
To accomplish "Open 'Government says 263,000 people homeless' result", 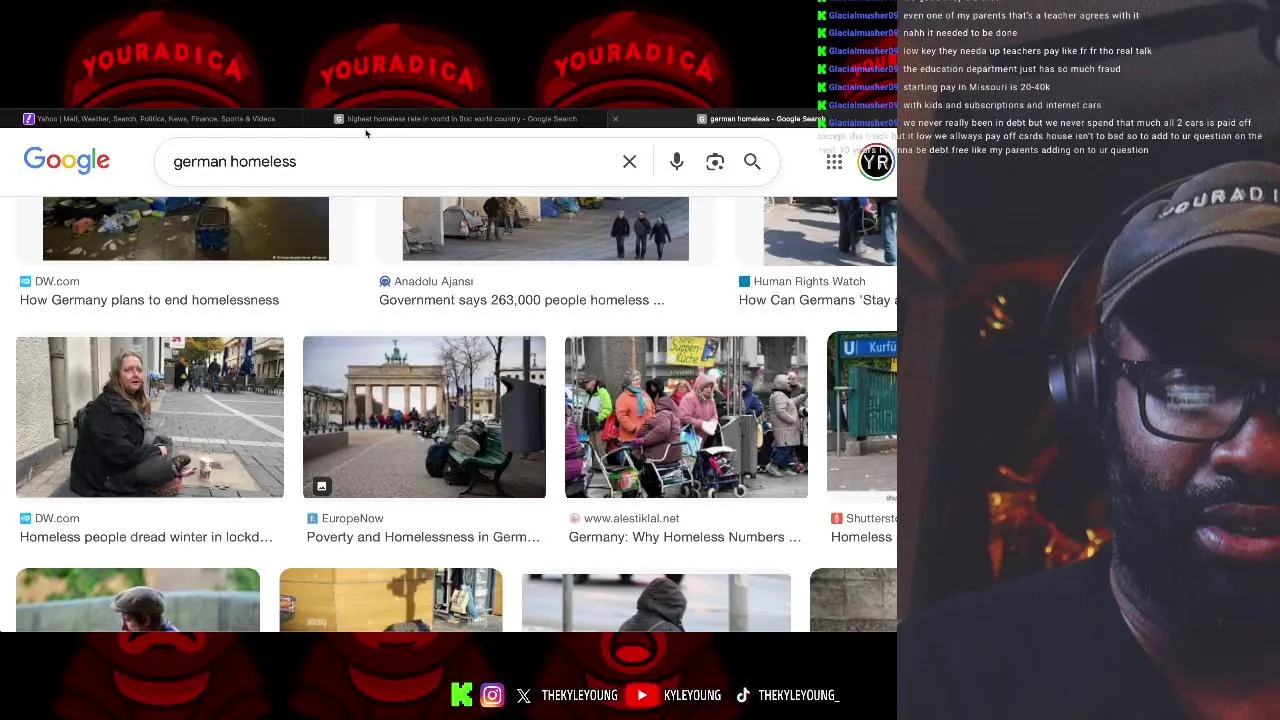I will [521, 300].
